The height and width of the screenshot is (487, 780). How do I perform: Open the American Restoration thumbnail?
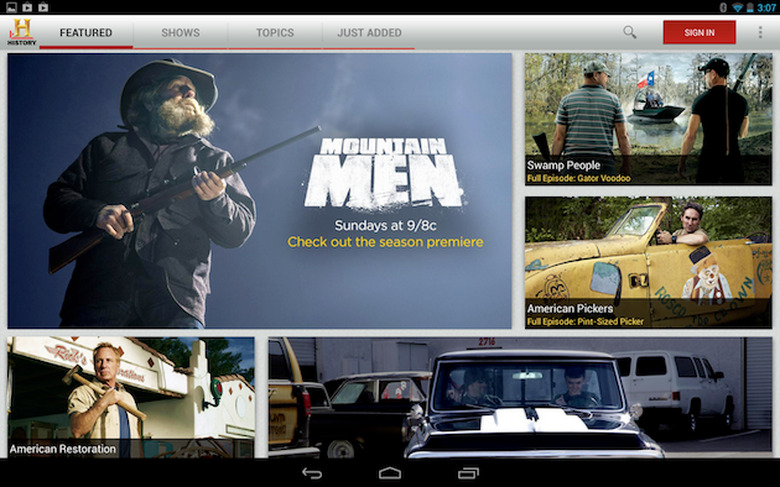tap(131, 396)
